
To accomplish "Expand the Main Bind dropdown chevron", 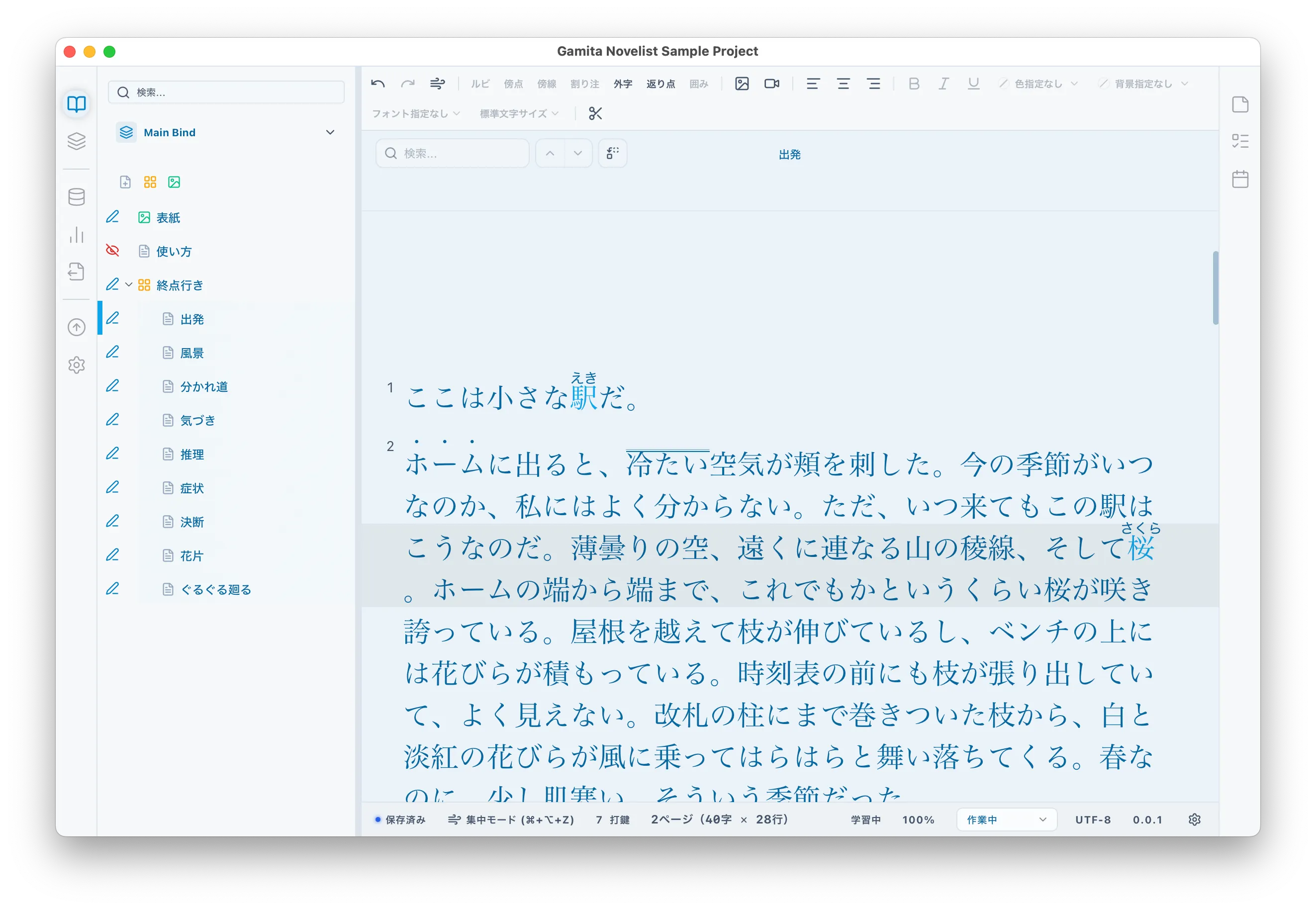I will pos(330,132).
